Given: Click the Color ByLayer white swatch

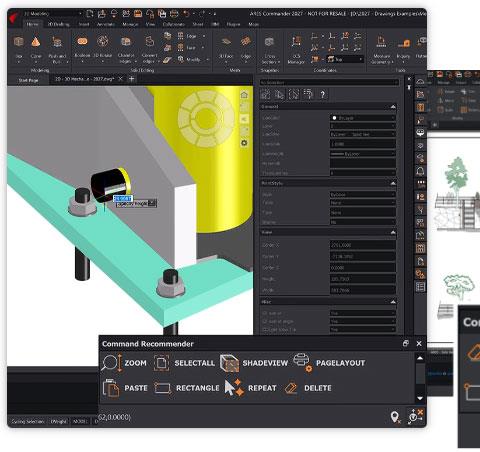Looking at the screenshot, I should [334, 118].
